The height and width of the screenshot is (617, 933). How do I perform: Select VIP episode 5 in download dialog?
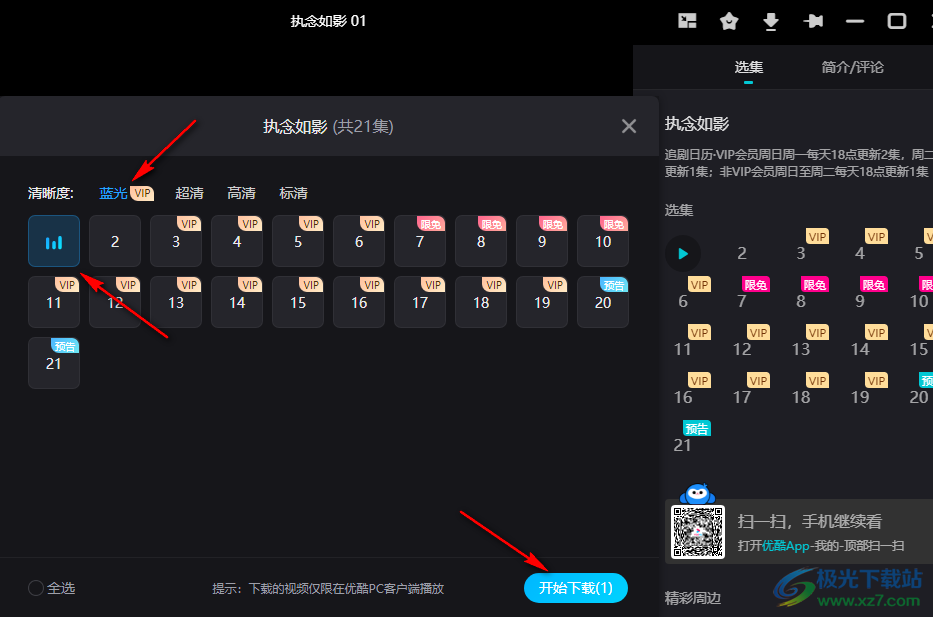pos(298,241)
